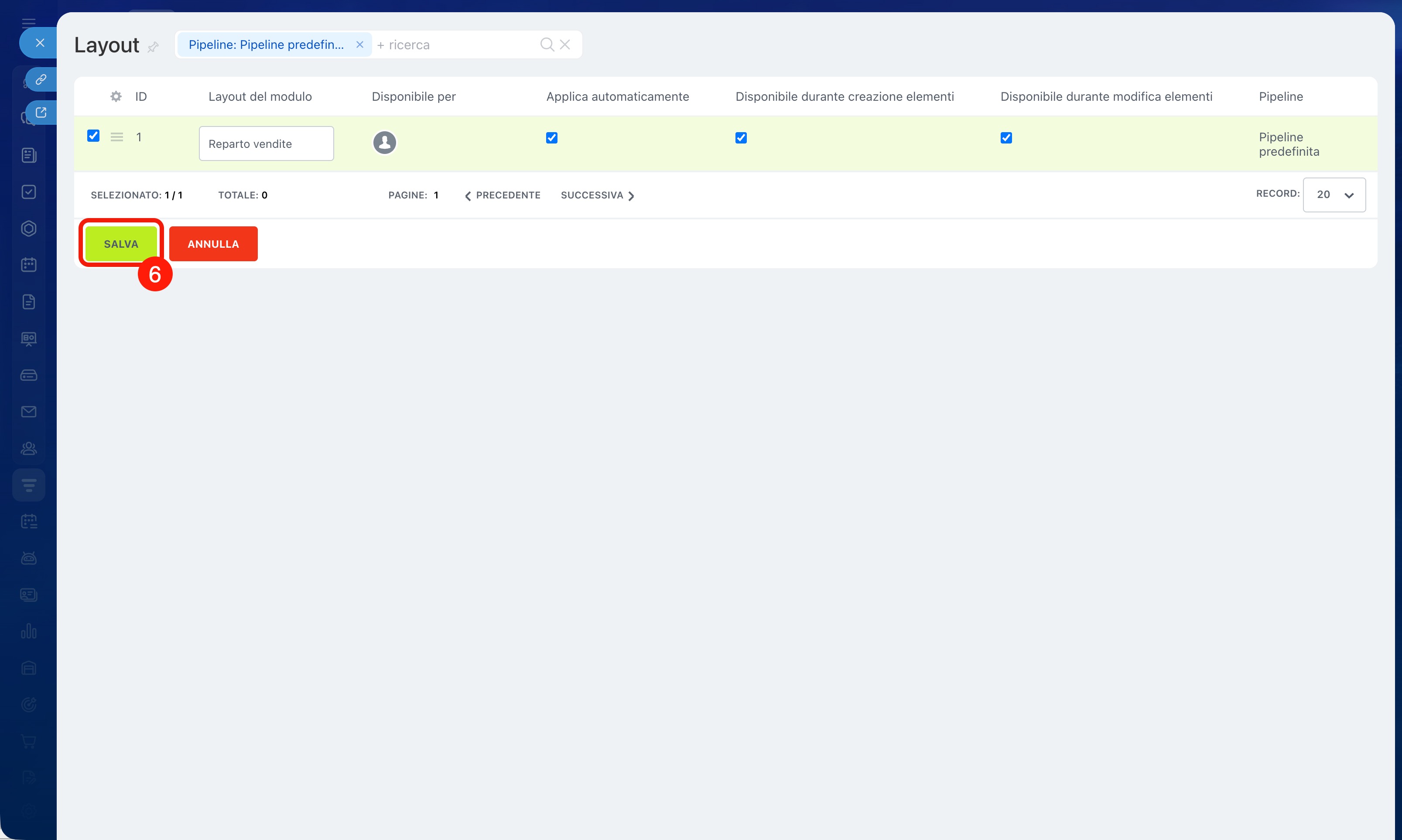This screenshot has width=1402, height=840.
Task: Go to Successiva page
Action: [x=597, y=195]
